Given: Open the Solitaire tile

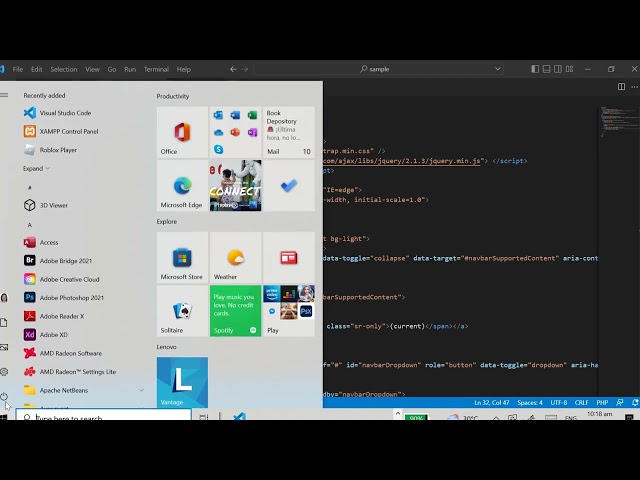Looking at the screenshot, I should (182, 311).
